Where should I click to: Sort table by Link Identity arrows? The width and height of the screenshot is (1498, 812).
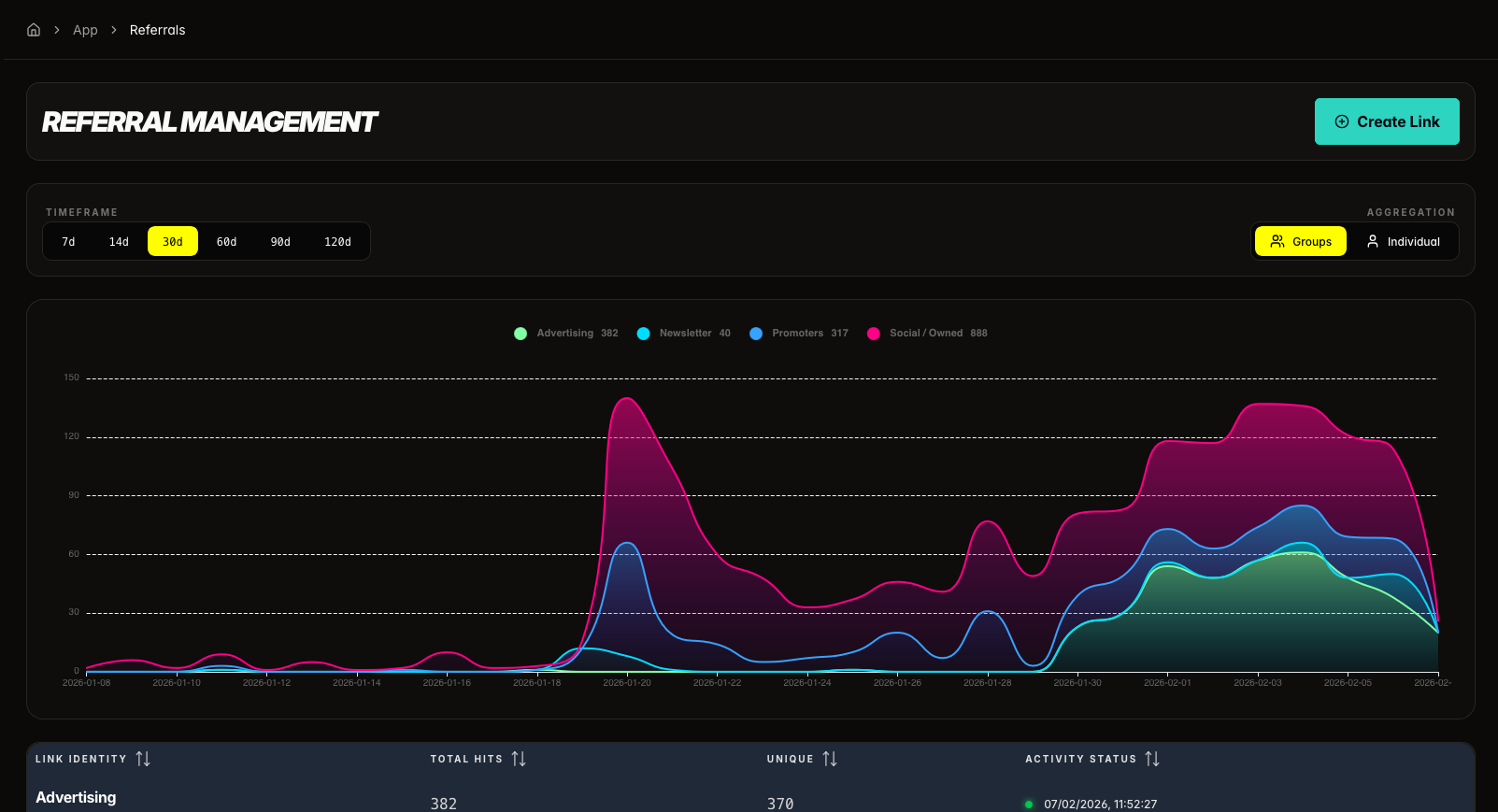143,759
